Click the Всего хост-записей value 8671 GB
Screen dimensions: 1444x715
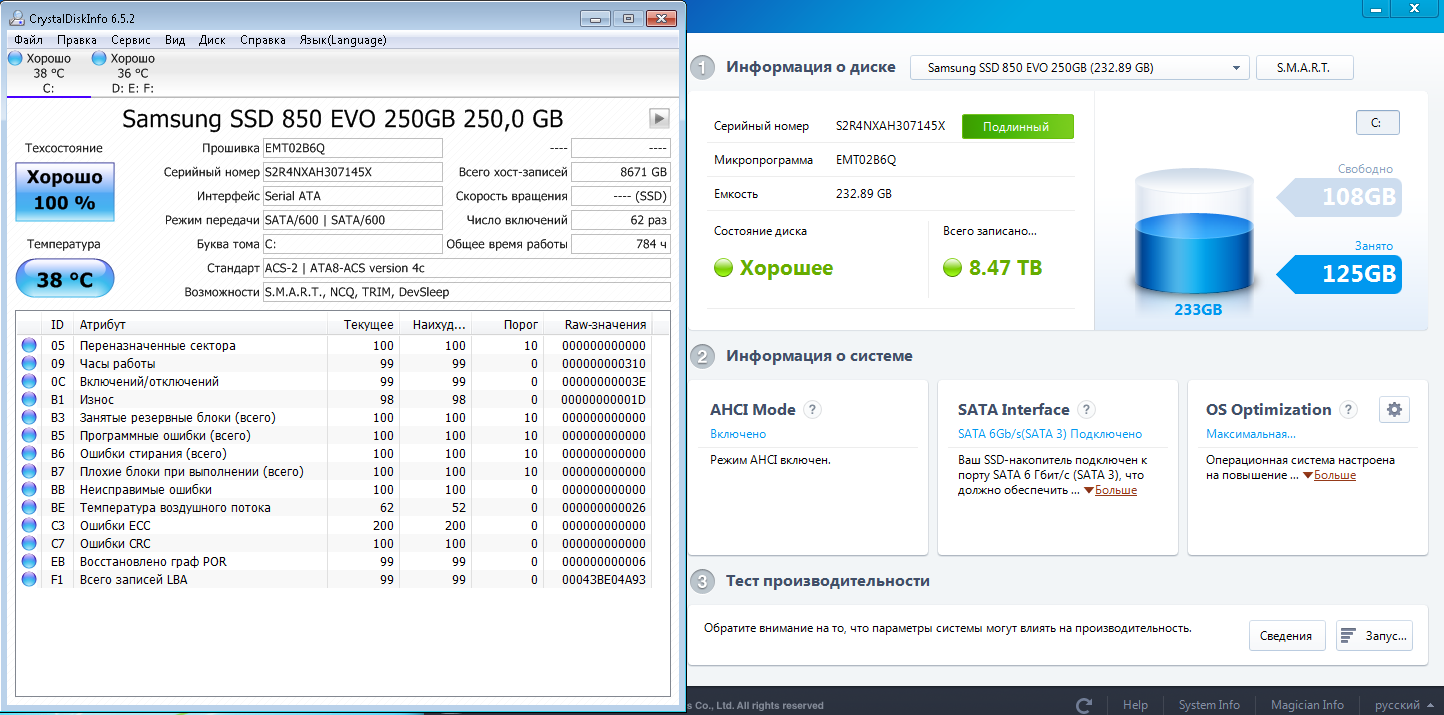click(x=621, y=172)
